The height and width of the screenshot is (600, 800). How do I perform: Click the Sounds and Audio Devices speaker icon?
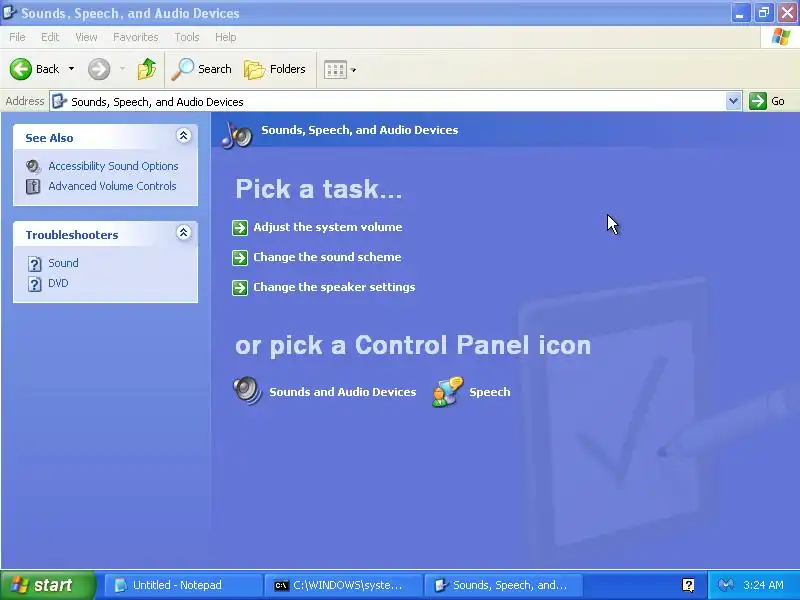tap(247, 391)
